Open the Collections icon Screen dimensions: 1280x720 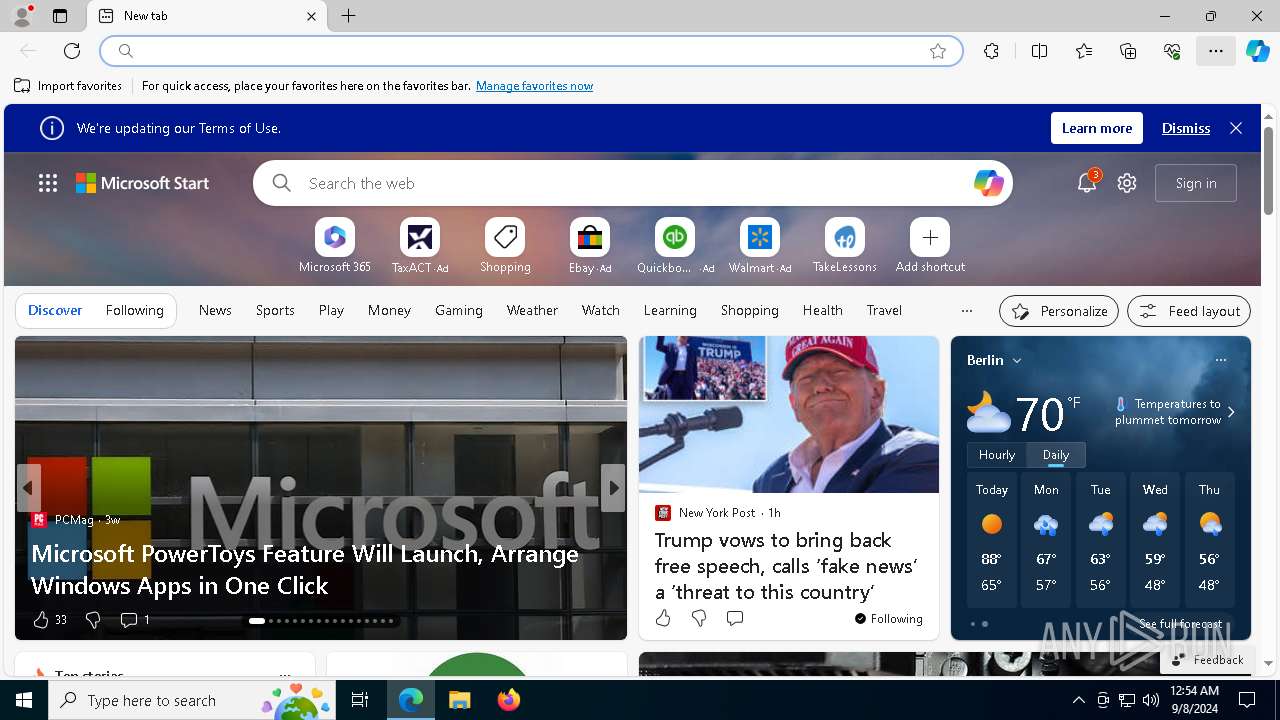coord(1128,51)
